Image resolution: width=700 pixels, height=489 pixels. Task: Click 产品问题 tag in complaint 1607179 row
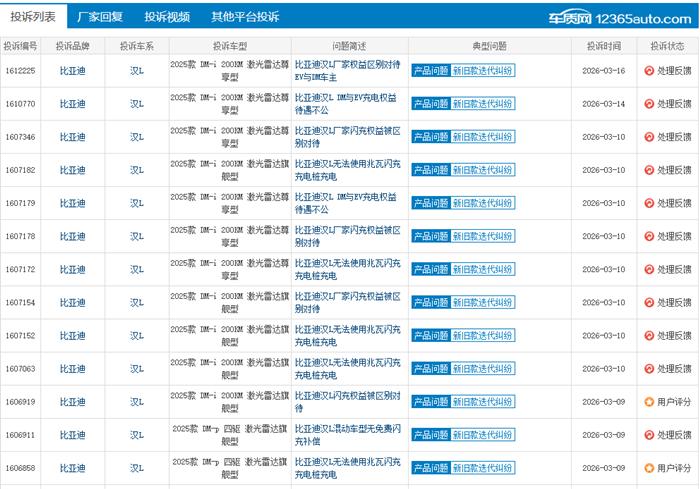(x=430, y=203)
